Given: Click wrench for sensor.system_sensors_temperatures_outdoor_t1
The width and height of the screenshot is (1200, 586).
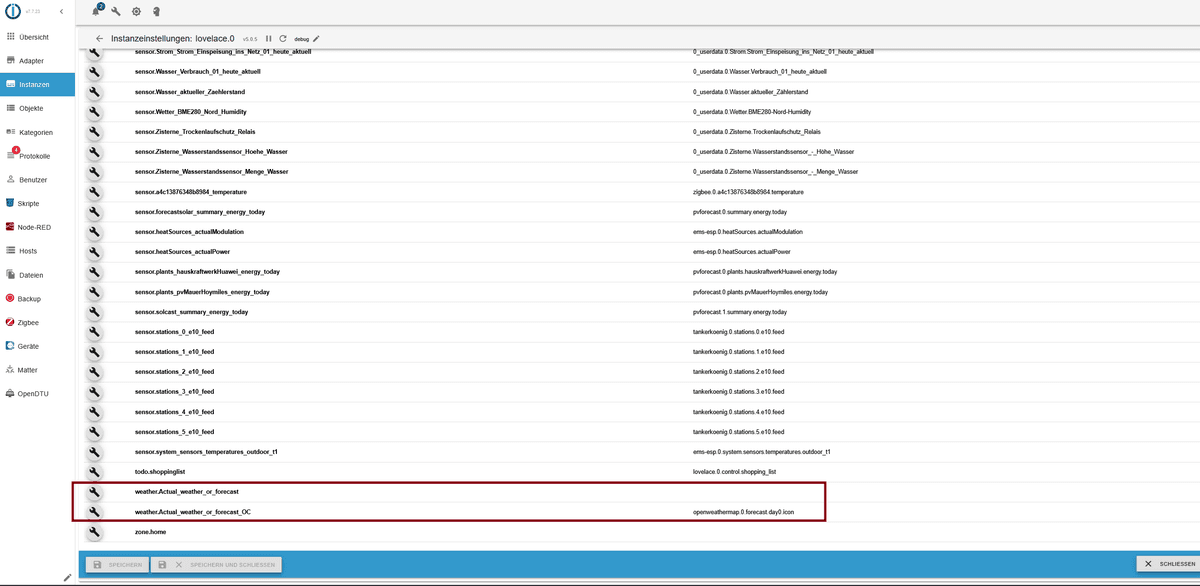Looking at the screenshot, I should point(93,452).
